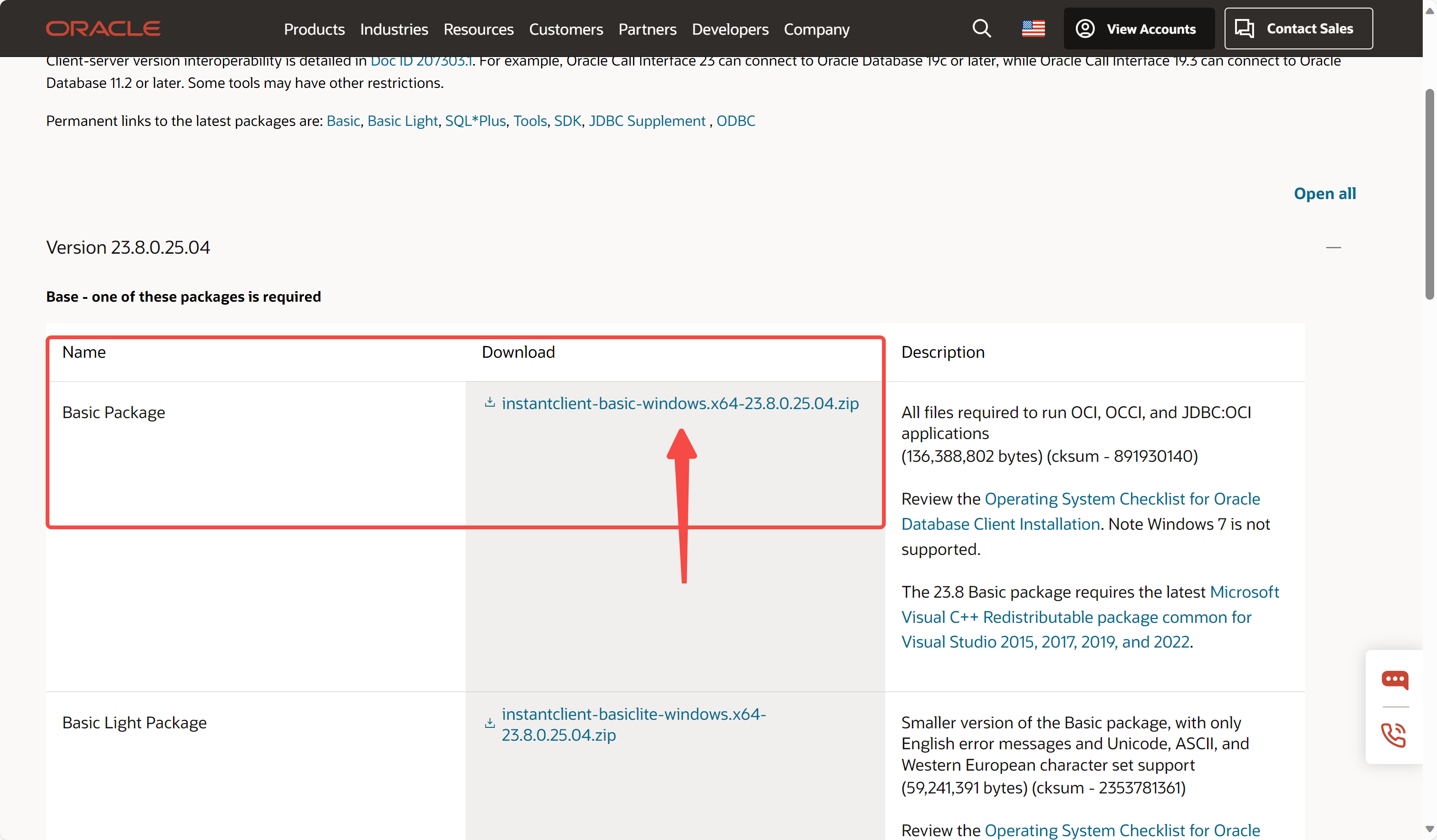
Task: Click the Download column header
Action: pos(518,352)
